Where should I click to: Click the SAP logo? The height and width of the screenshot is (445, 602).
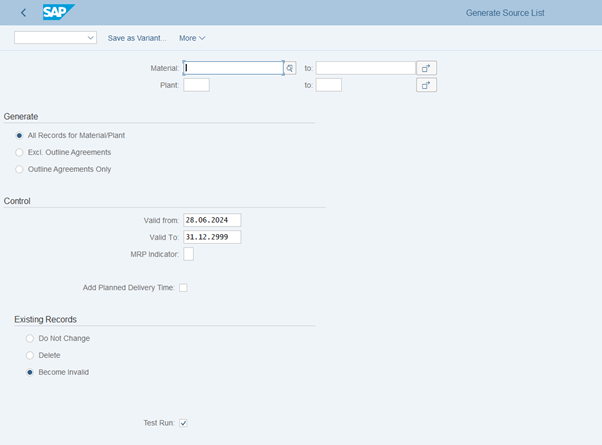point(56,13)
